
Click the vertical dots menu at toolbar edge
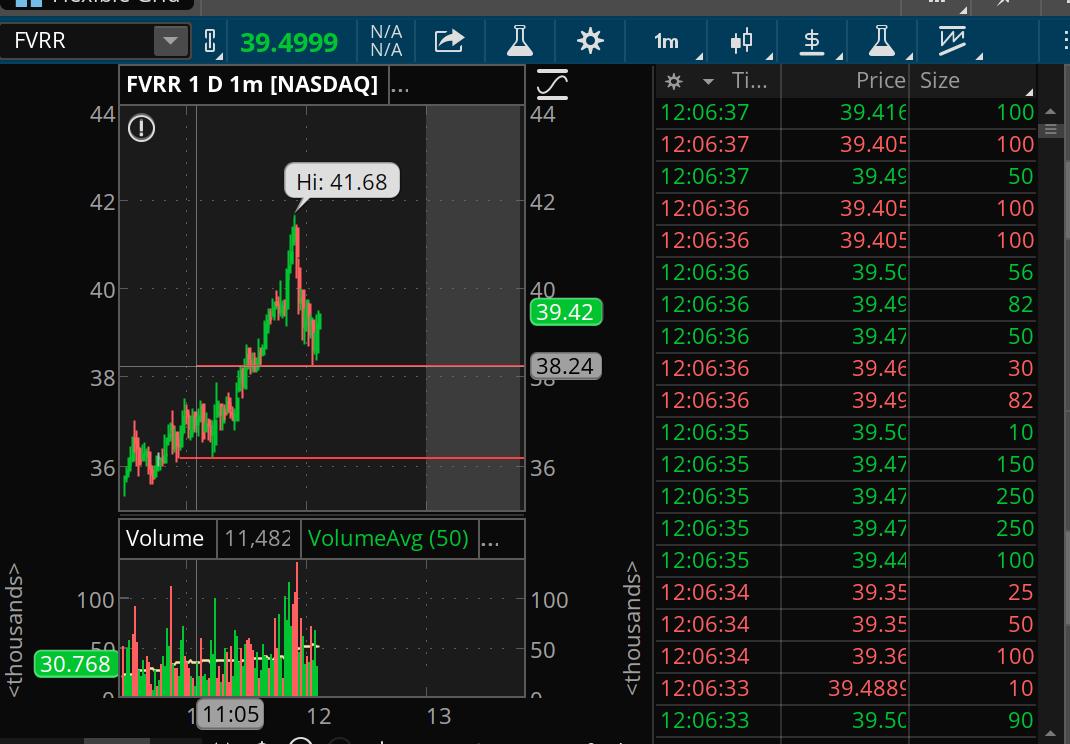tap(1065, 41)
